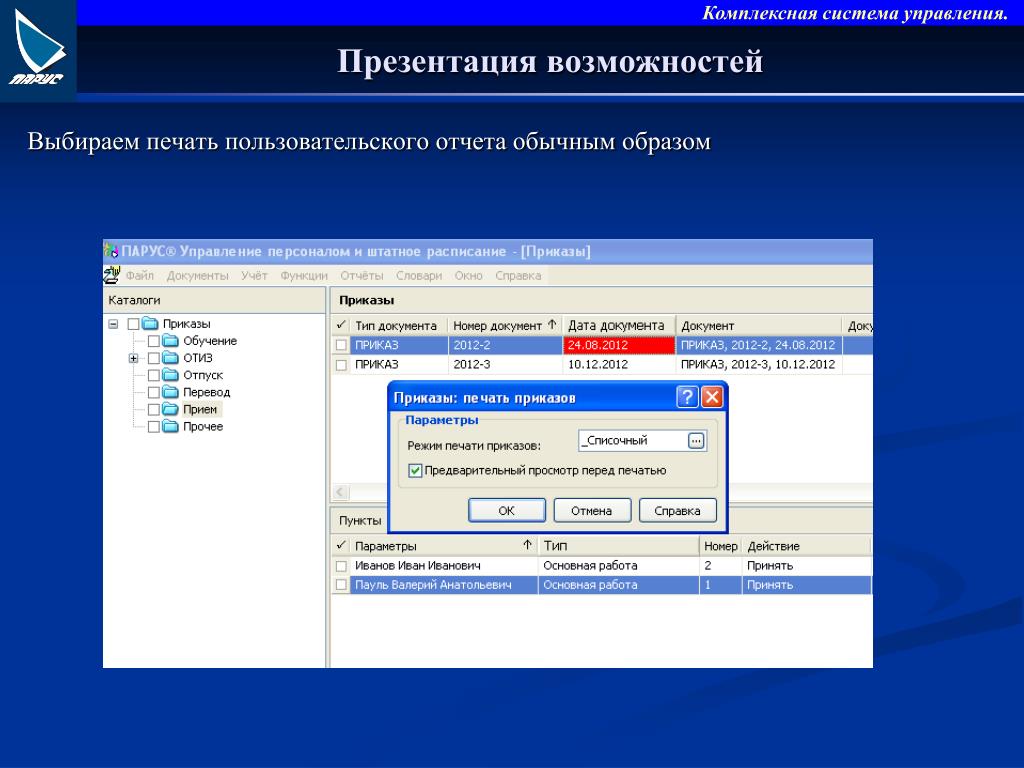Check the Перевод catalog checkbox
The image size is (1024, 768).
pyautogui.click(x=153, y=392)
